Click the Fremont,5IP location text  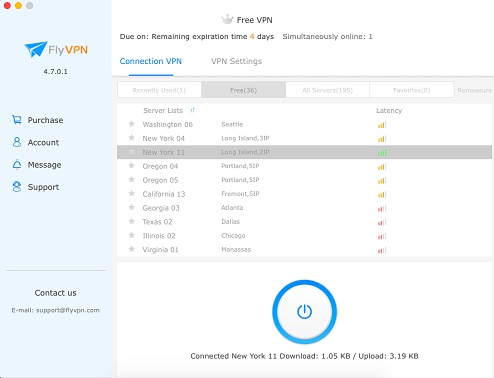[x=240, y=194]
